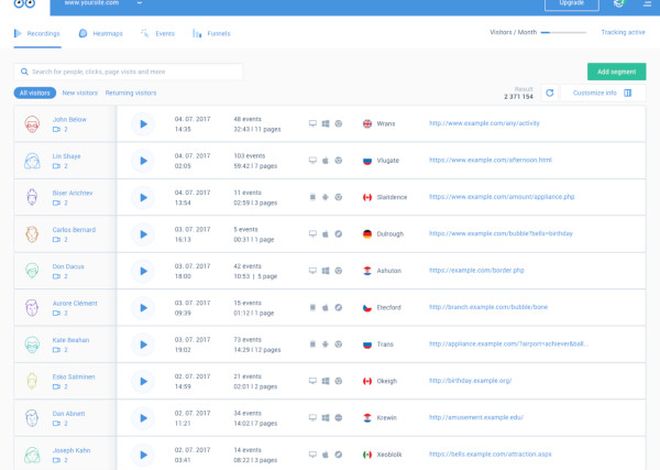Open the hamburger menu in top bar
The width and height of the screenshot is (660, 470).
click(x=647, y=3)
